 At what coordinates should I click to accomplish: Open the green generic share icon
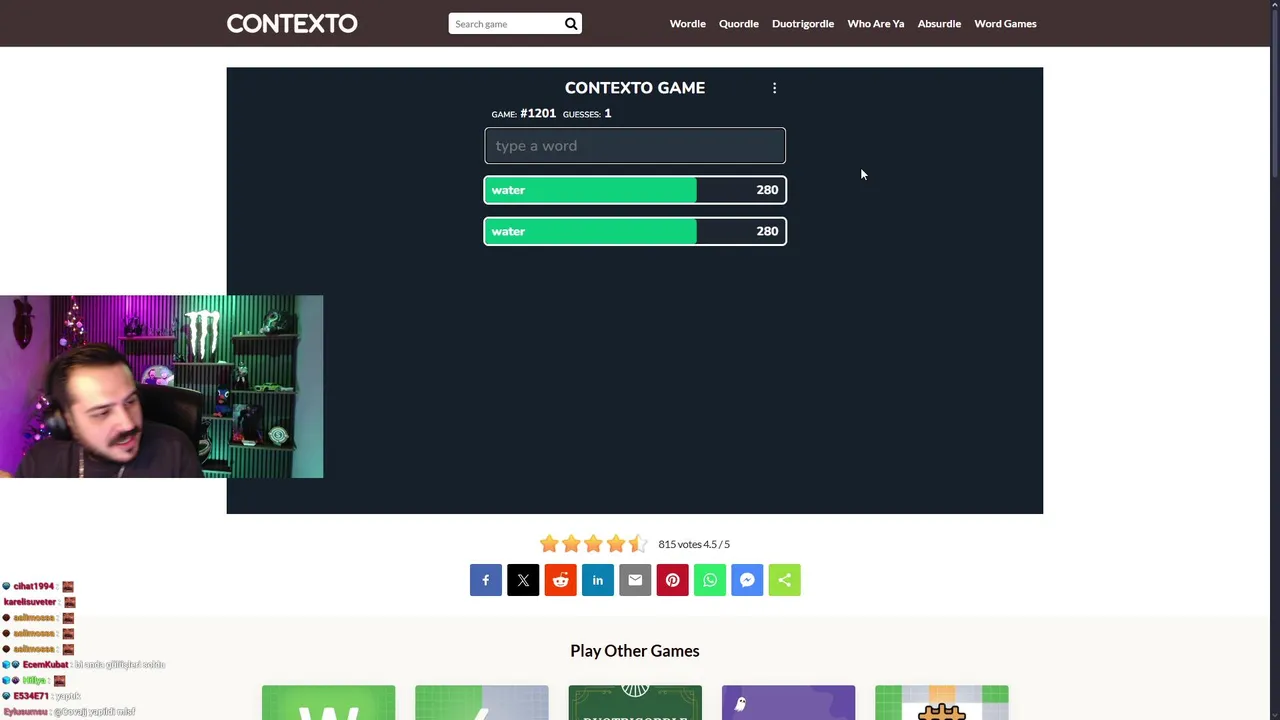pos(784,580)
